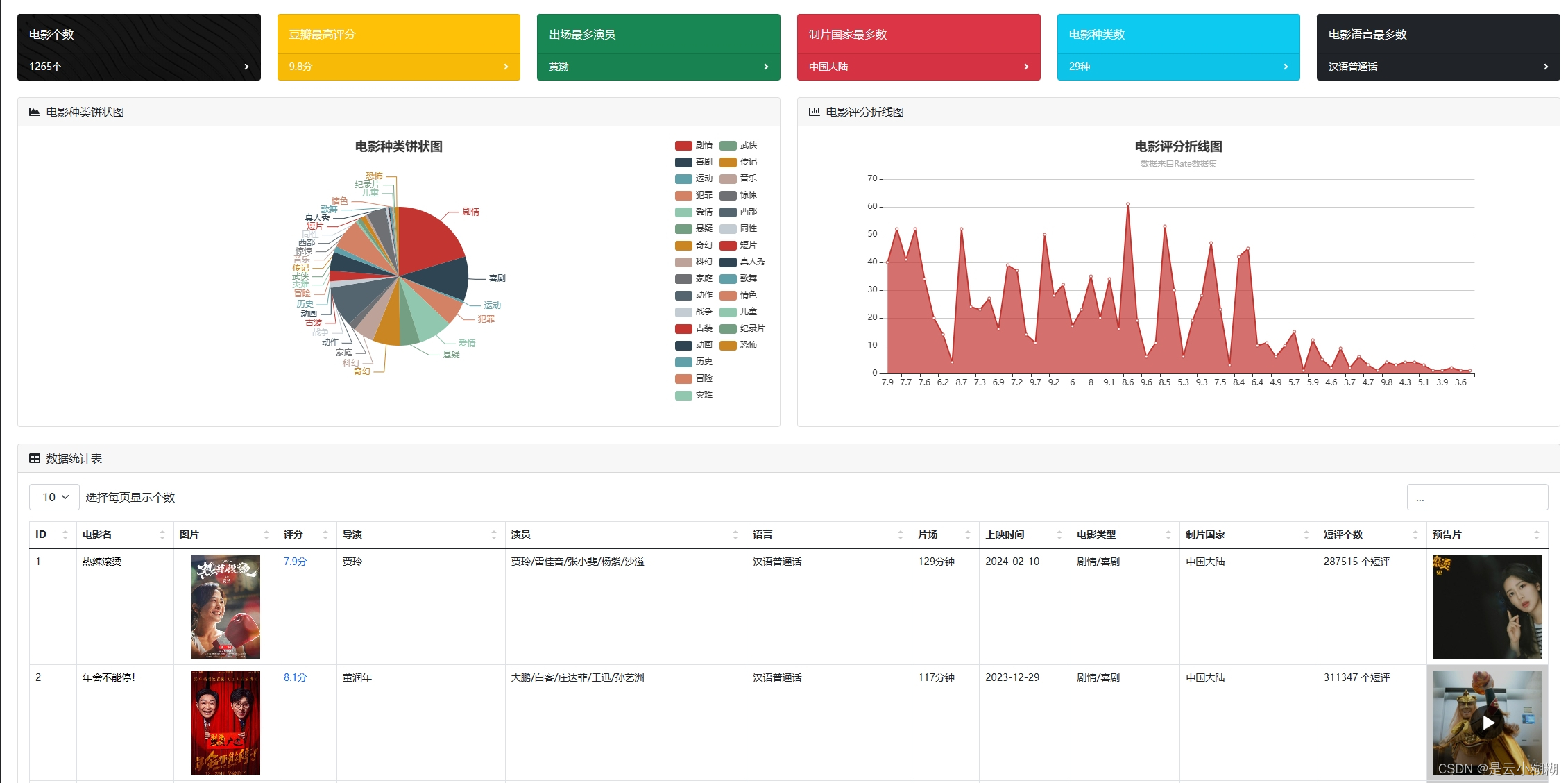Image resolution: width=1568 pixels, height=783 pixels.
Task: Click the chevron on 豆瓣最高评分 card
Action: (506, 67)
